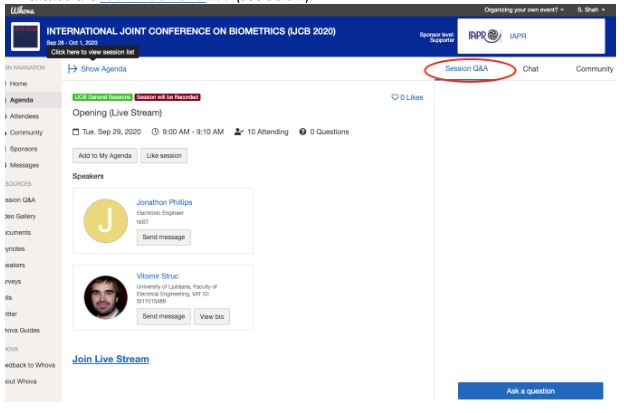Open the S. Shah account dropdown
This screenshot has width=624, height=413.
click(x=591, y=10)
